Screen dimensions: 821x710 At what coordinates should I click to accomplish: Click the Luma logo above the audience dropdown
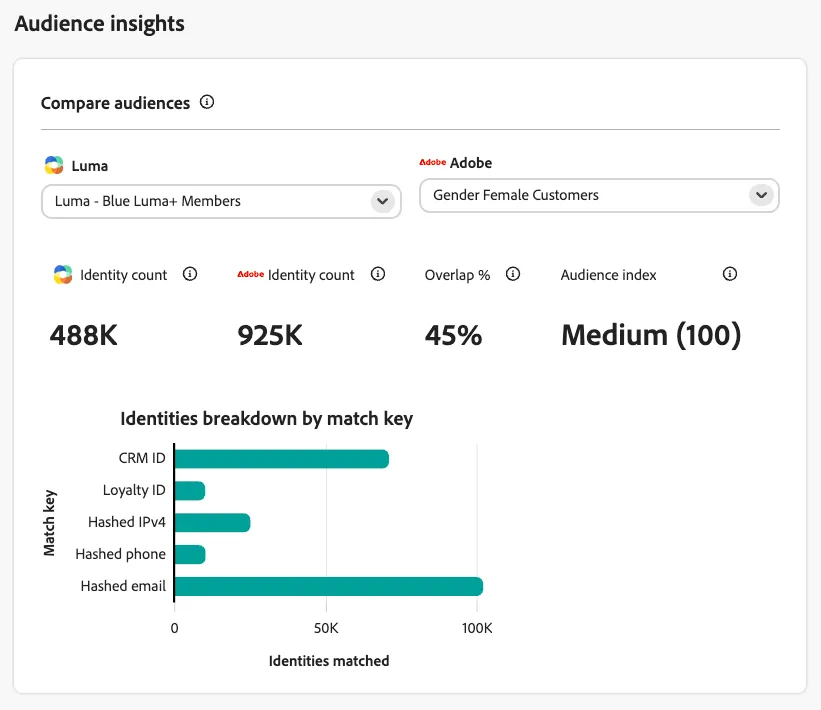[x=54, y=165]
